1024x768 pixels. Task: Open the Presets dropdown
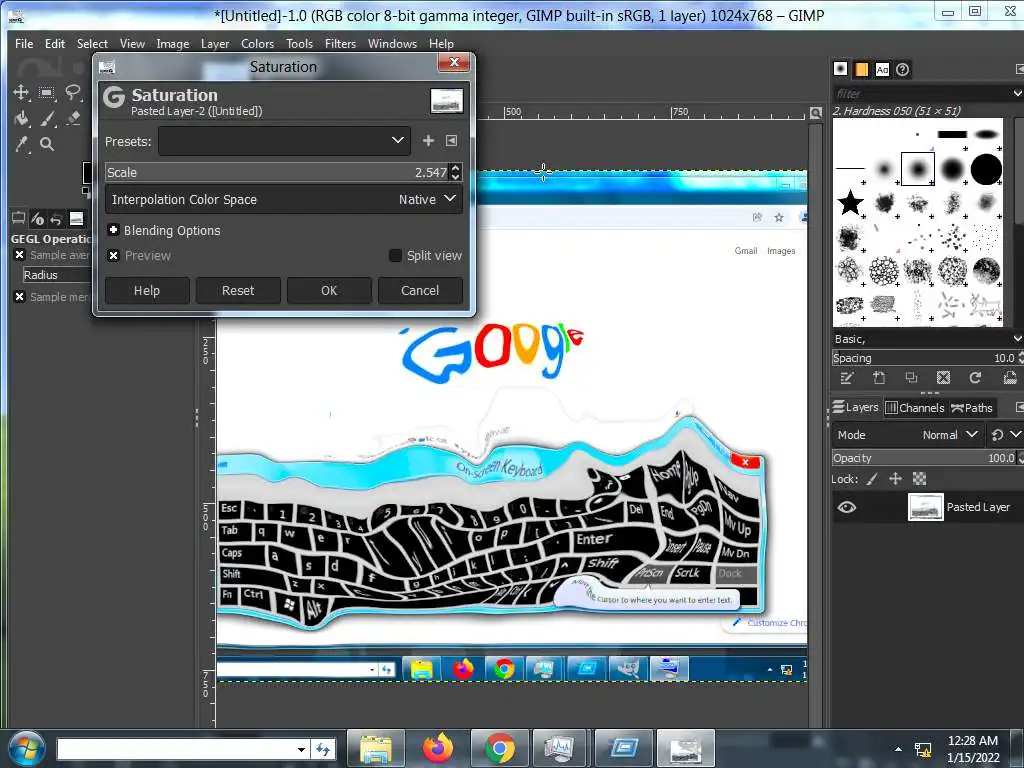click(284, 140)
